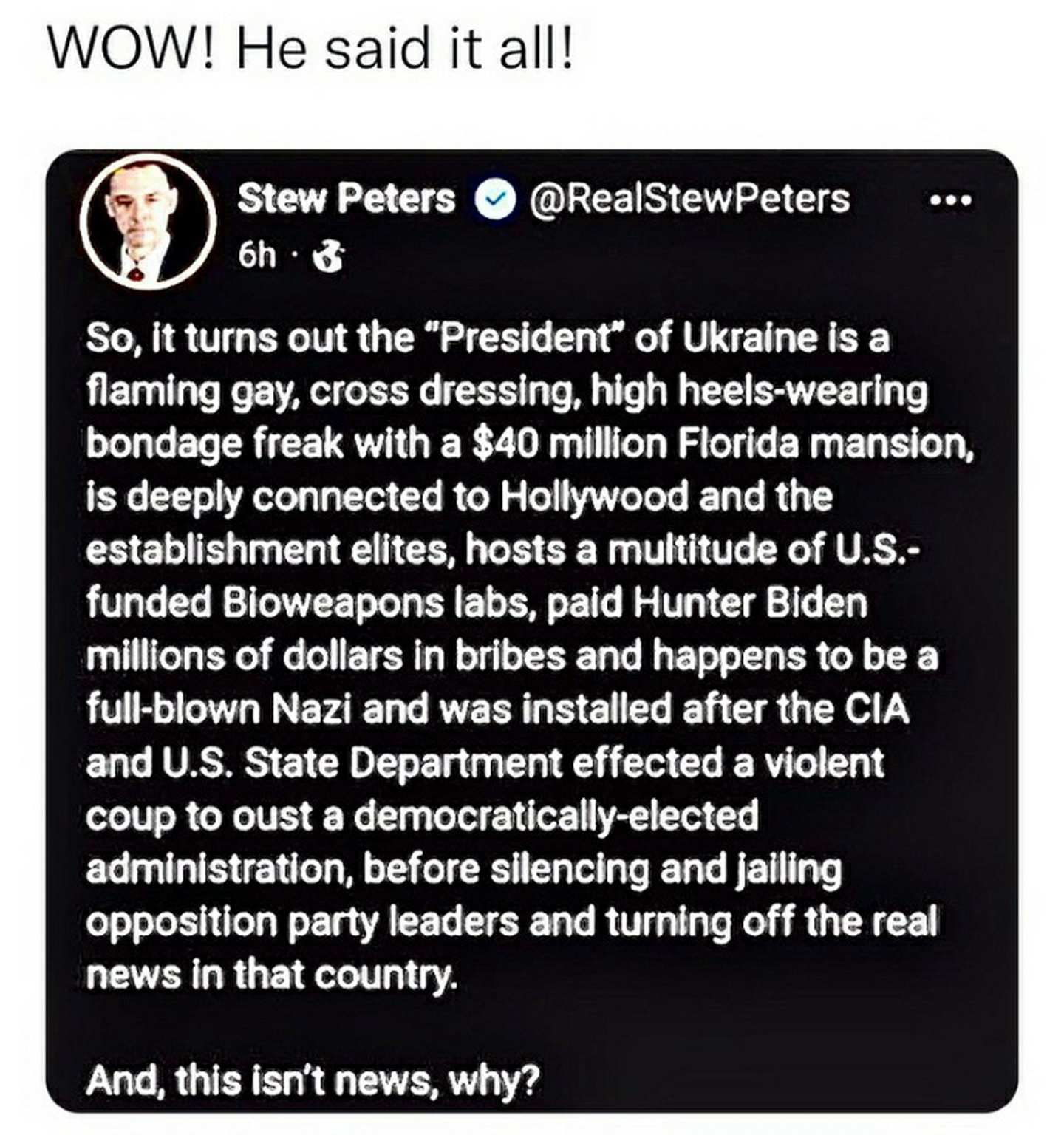Screen dimensions: 1064x1135
Task: Open the three-dot more options menu
Action: pyautogui.click(x=952, y=200)
